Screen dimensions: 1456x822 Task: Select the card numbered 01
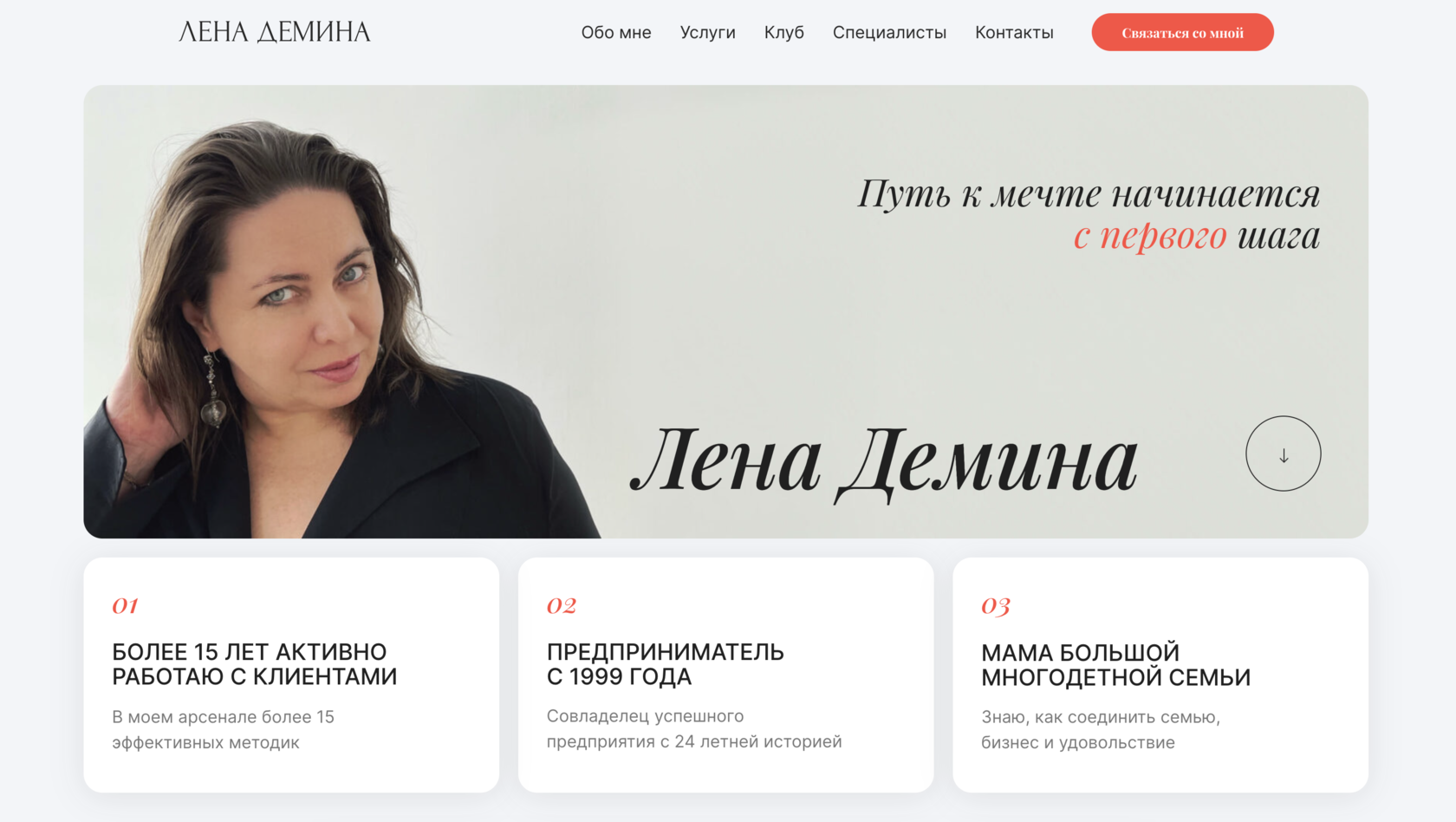pos(291,675)
